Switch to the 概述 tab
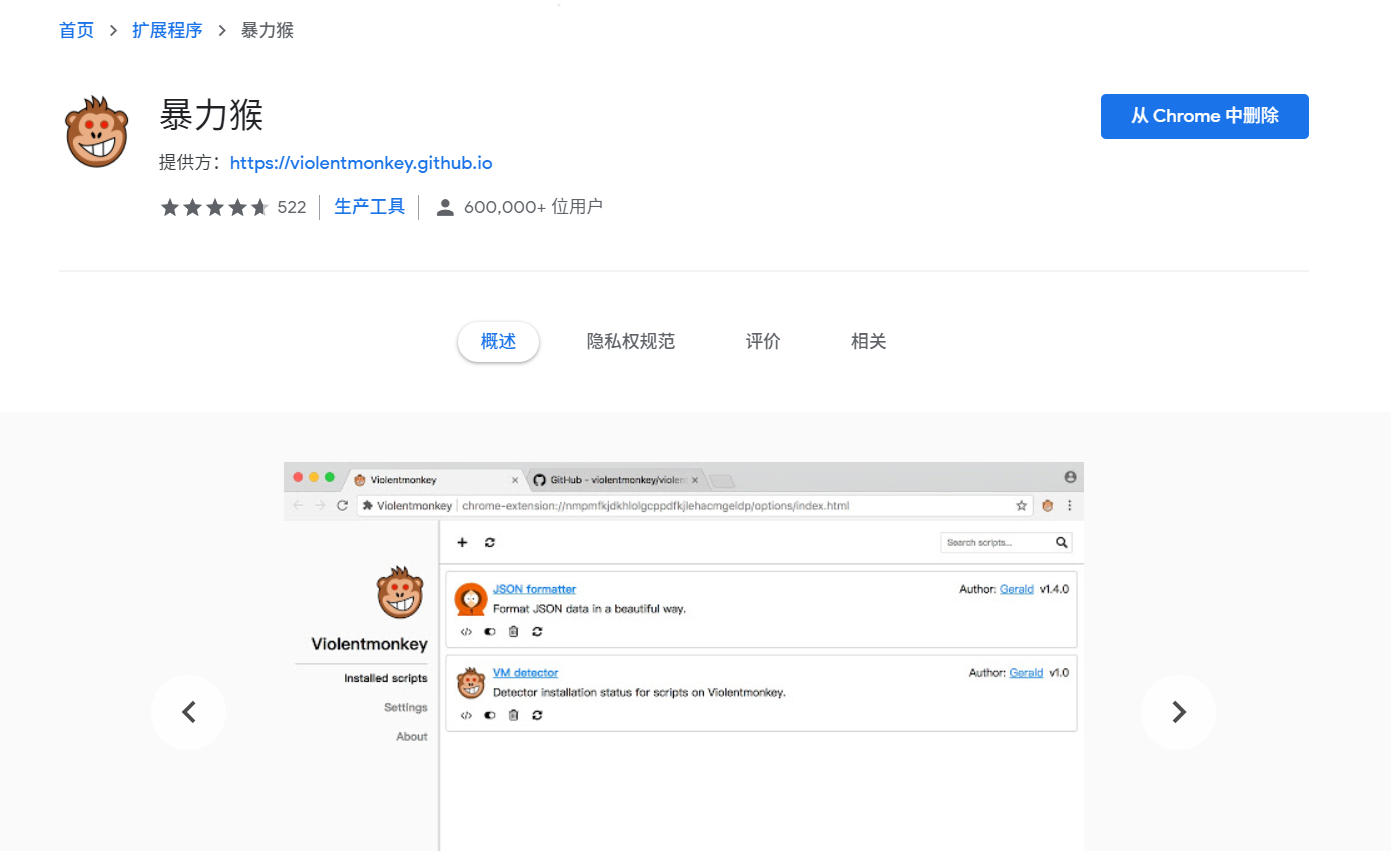 [x=498, y=342]
